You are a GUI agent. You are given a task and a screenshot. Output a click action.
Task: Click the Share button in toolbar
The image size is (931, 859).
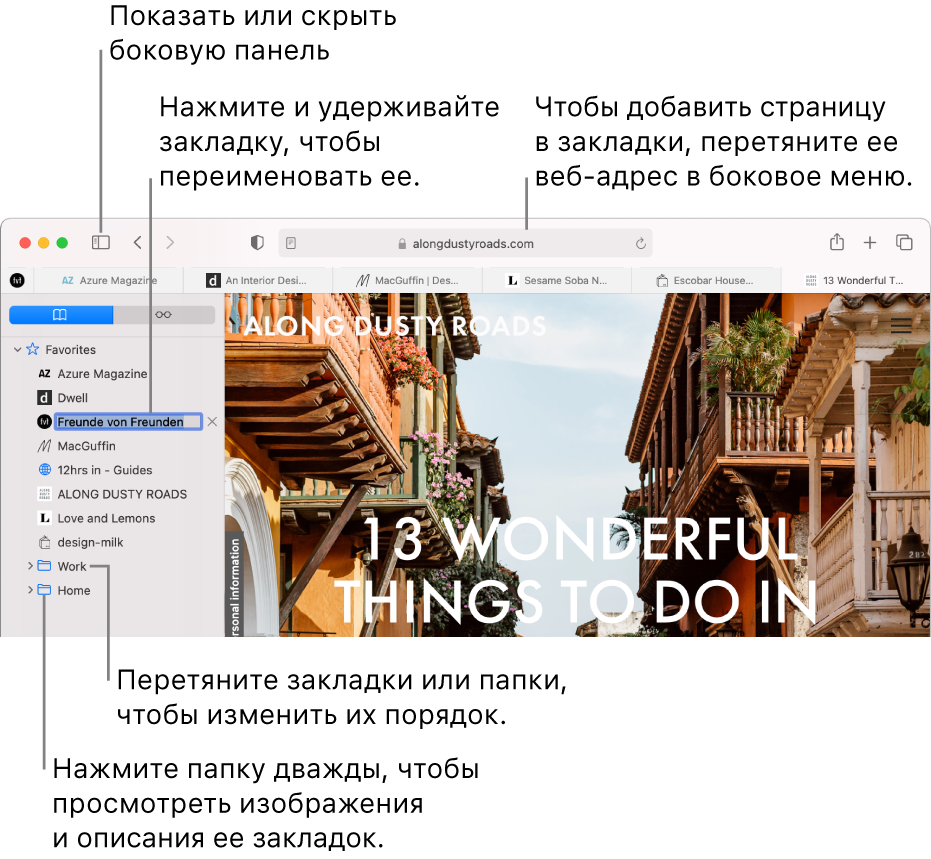pyautogui.click(x=837, y=242)
